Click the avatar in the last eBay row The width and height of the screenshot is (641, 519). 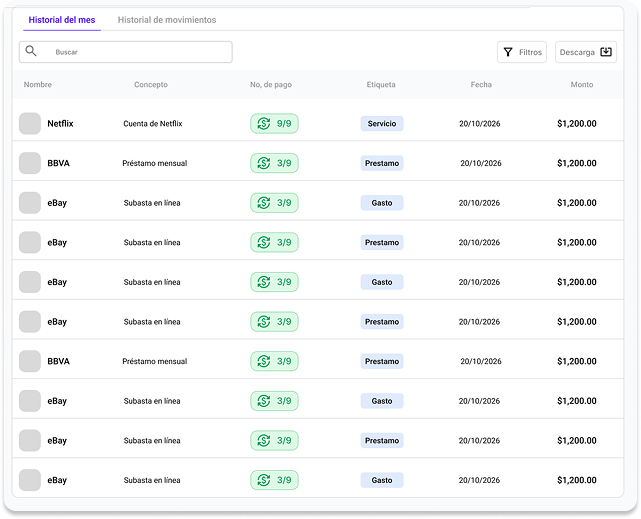pyautogui.click(x=30, y=480)
